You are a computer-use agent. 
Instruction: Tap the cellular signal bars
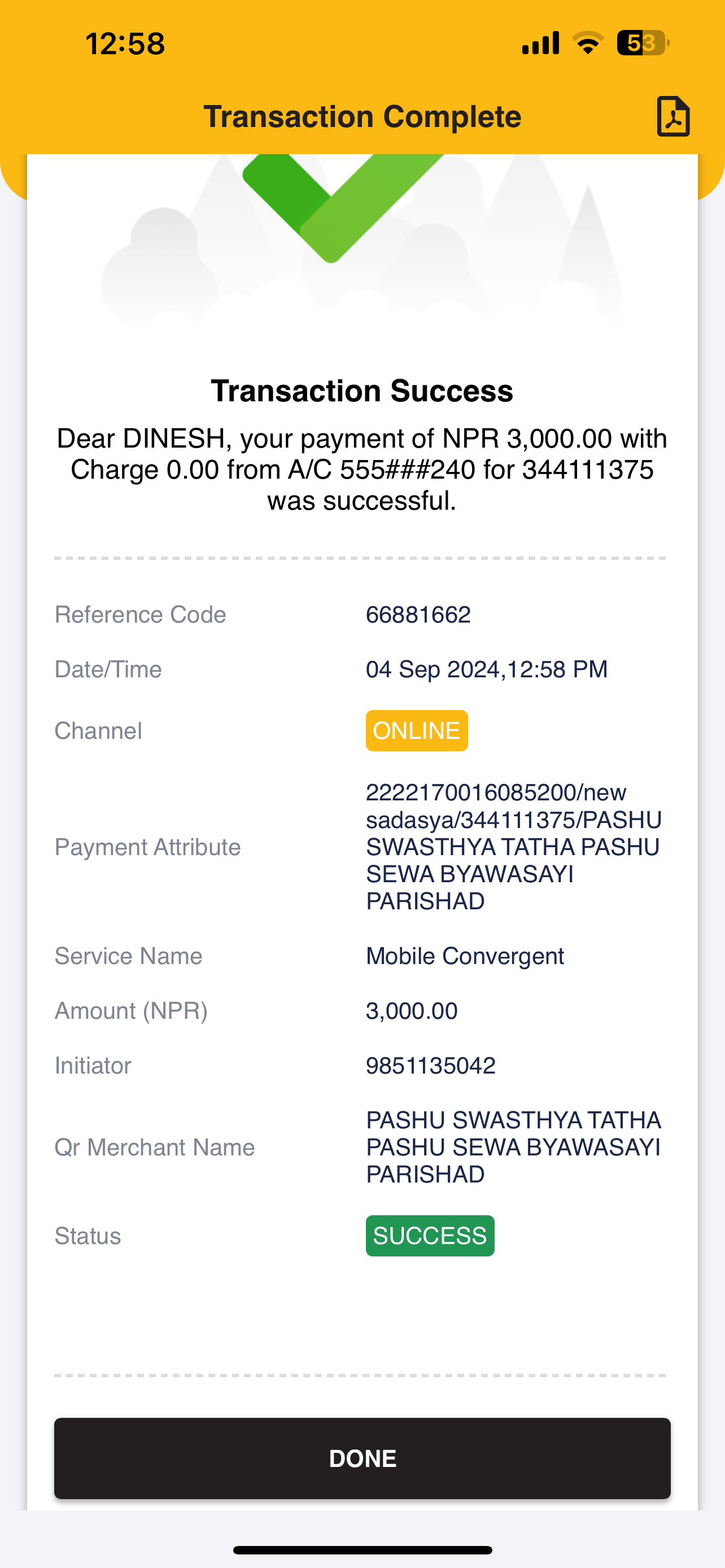(x=540, y=43)
